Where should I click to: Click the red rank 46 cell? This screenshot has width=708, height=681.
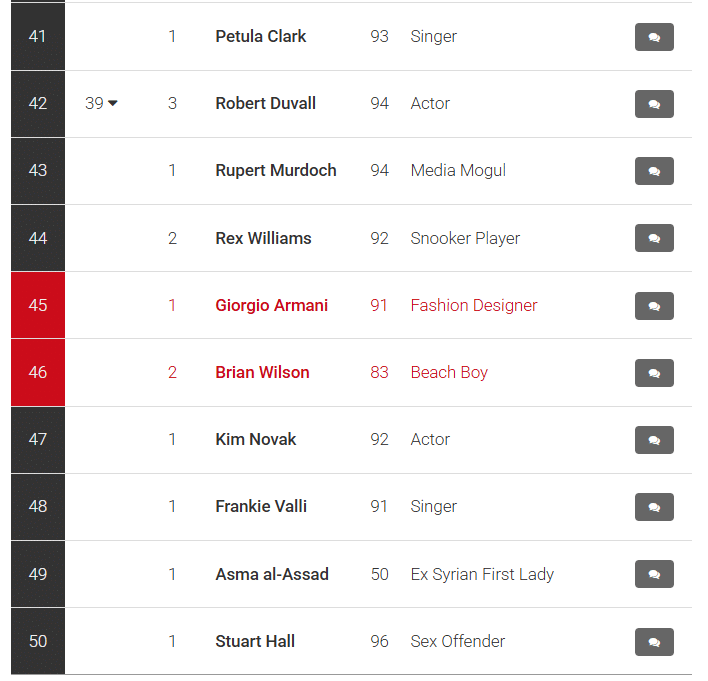(38, 372)
